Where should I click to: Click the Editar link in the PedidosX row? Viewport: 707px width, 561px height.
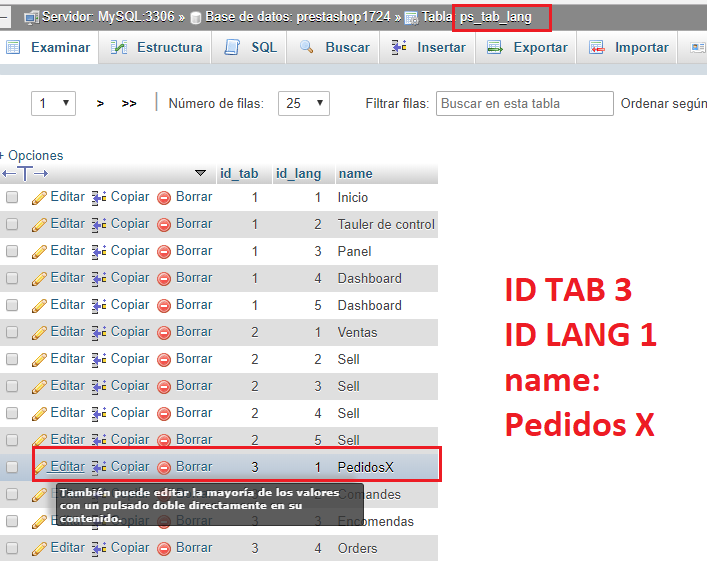click(x=68, y=467)
